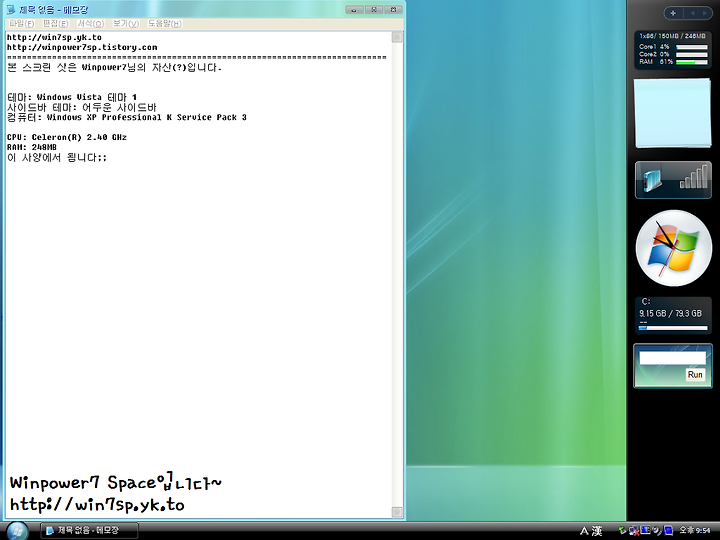Click the network disconnected red X tray icon
The height and width of the screenshot is (540, 720).
click(x=634, y=530)
